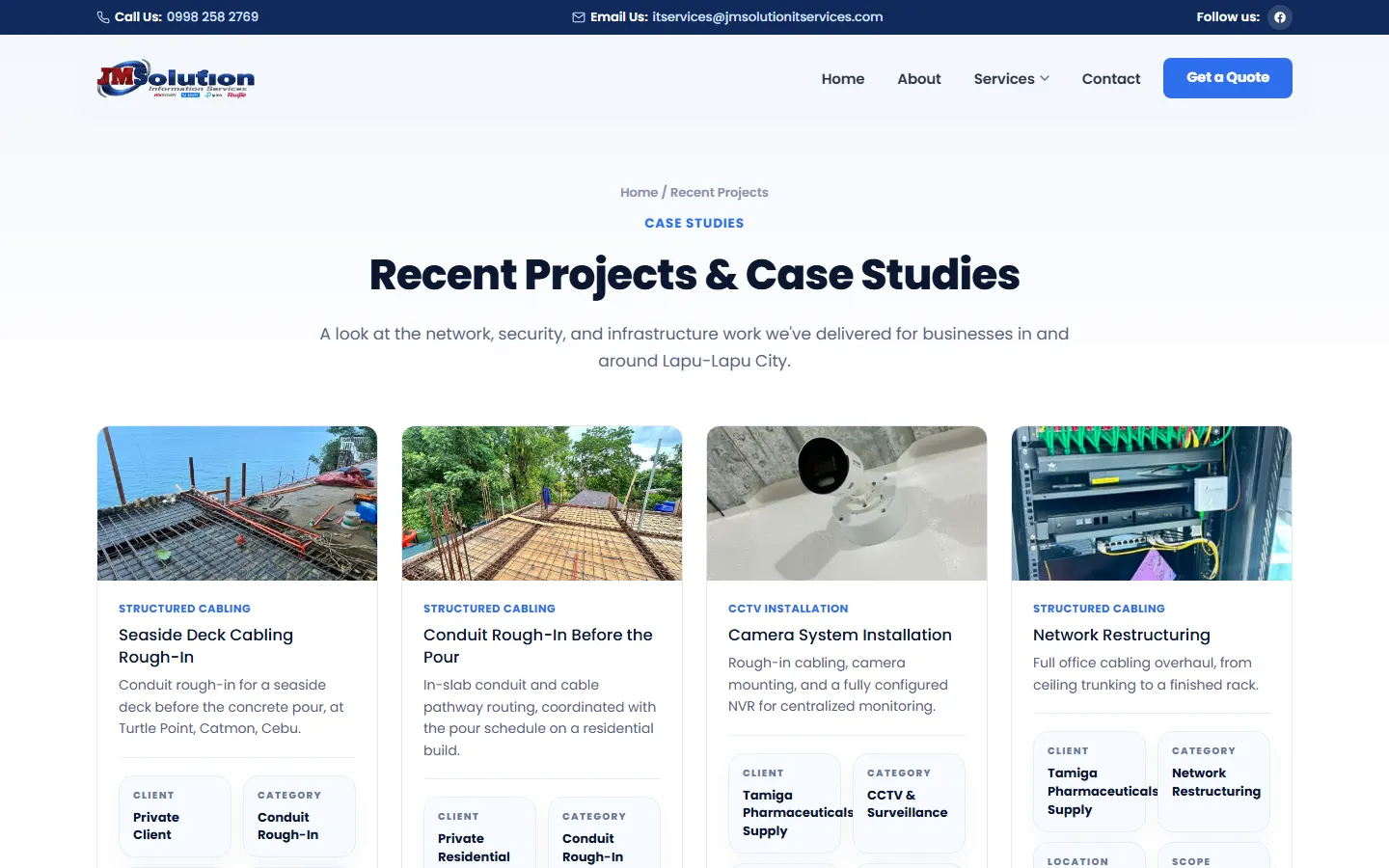Click the In-slab conduit description text

pos(540,718)
